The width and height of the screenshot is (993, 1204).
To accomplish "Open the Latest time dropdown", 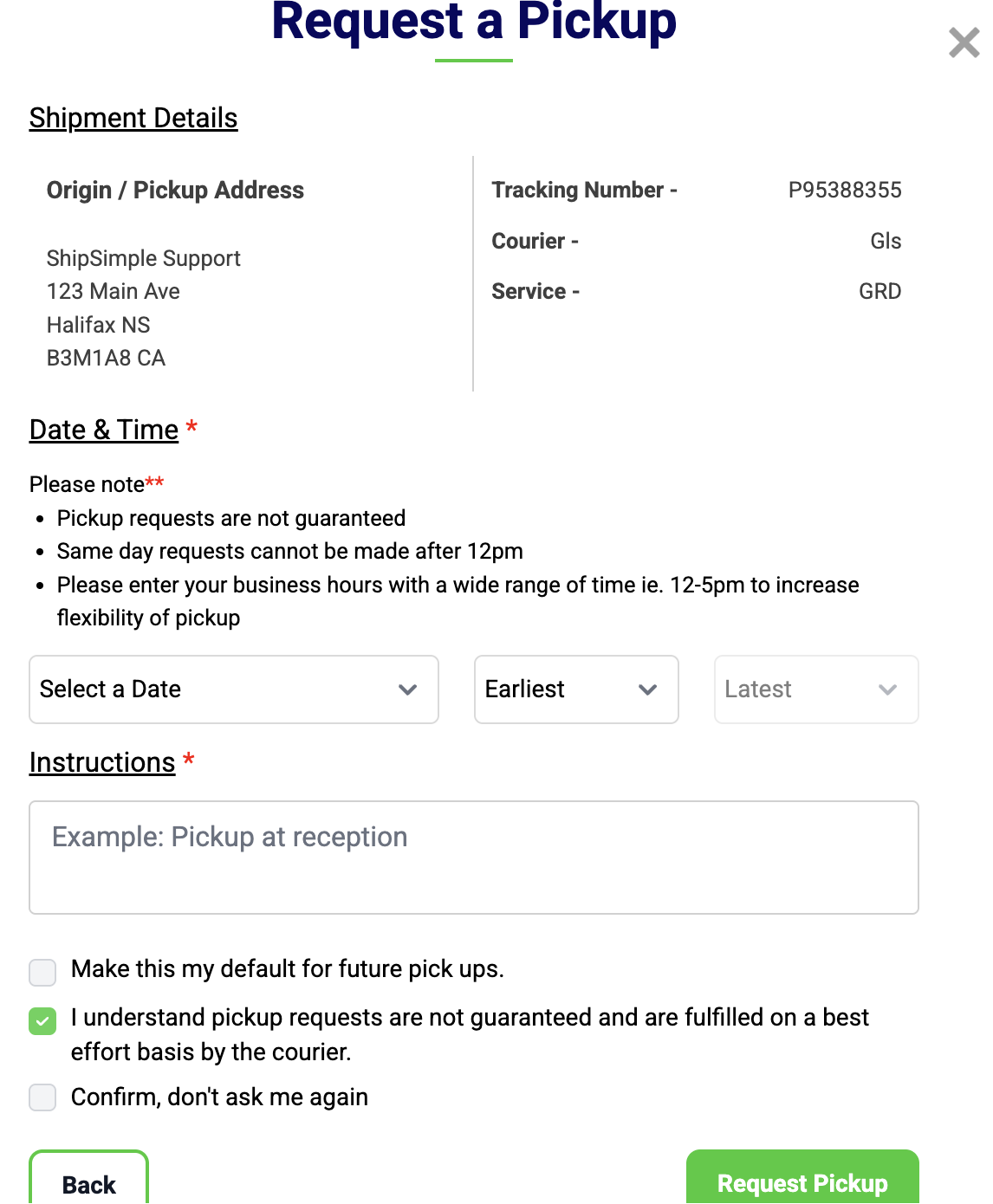I will tap(815, 689).
